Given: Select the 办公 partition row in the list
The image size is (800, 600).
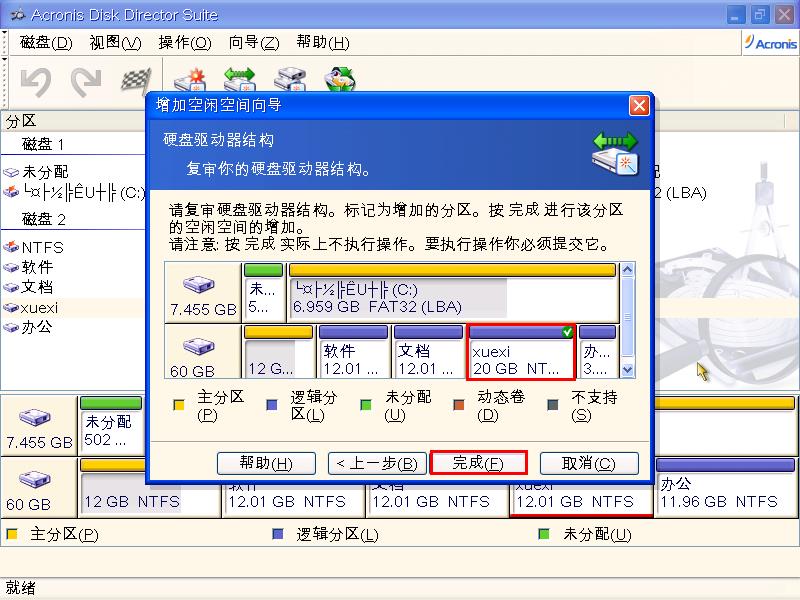Looking at the screenshot, I should click(73, 327).
